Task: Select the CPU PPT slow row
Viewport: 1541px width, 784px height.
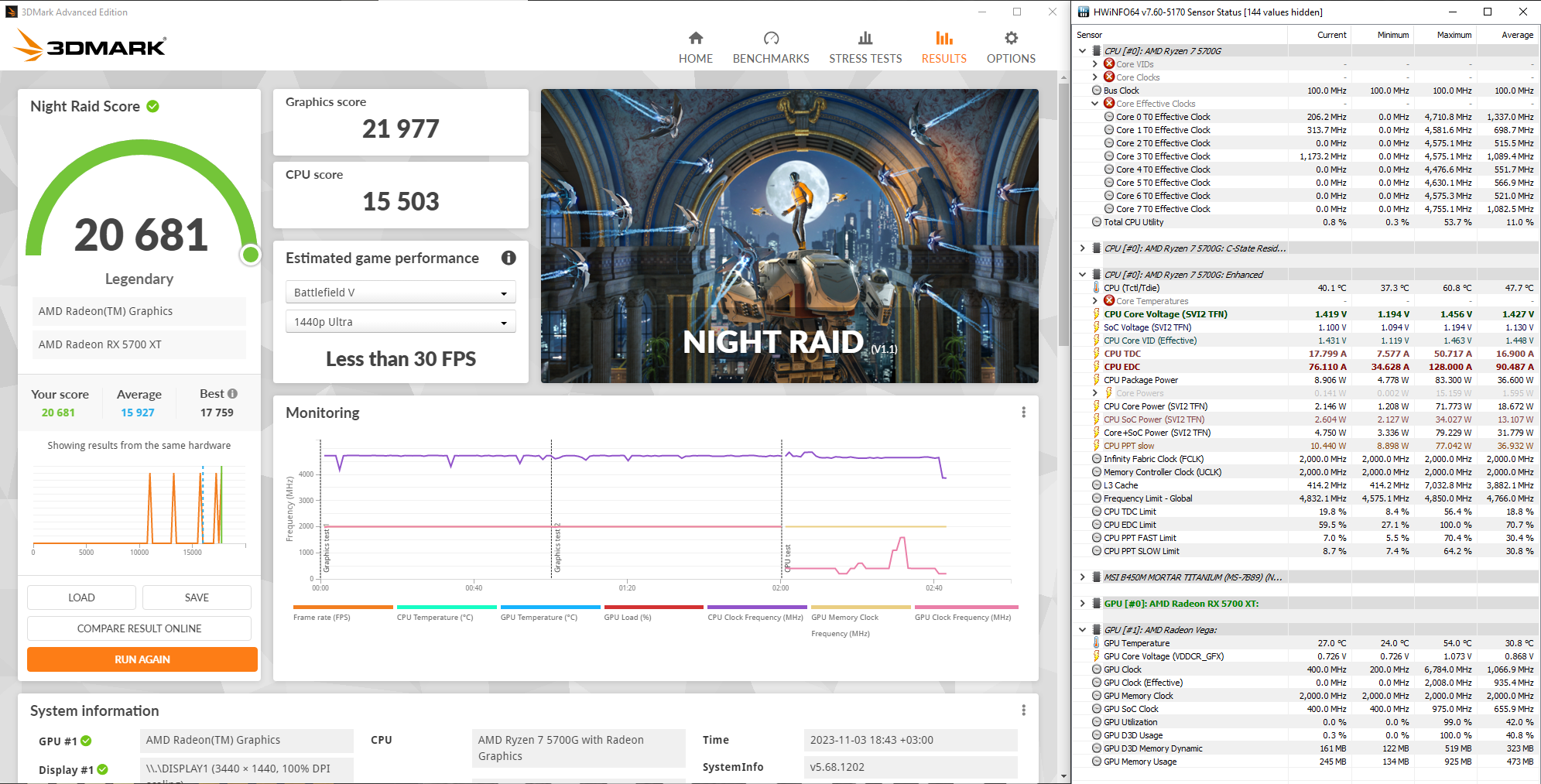Action: click(1306, 446)
